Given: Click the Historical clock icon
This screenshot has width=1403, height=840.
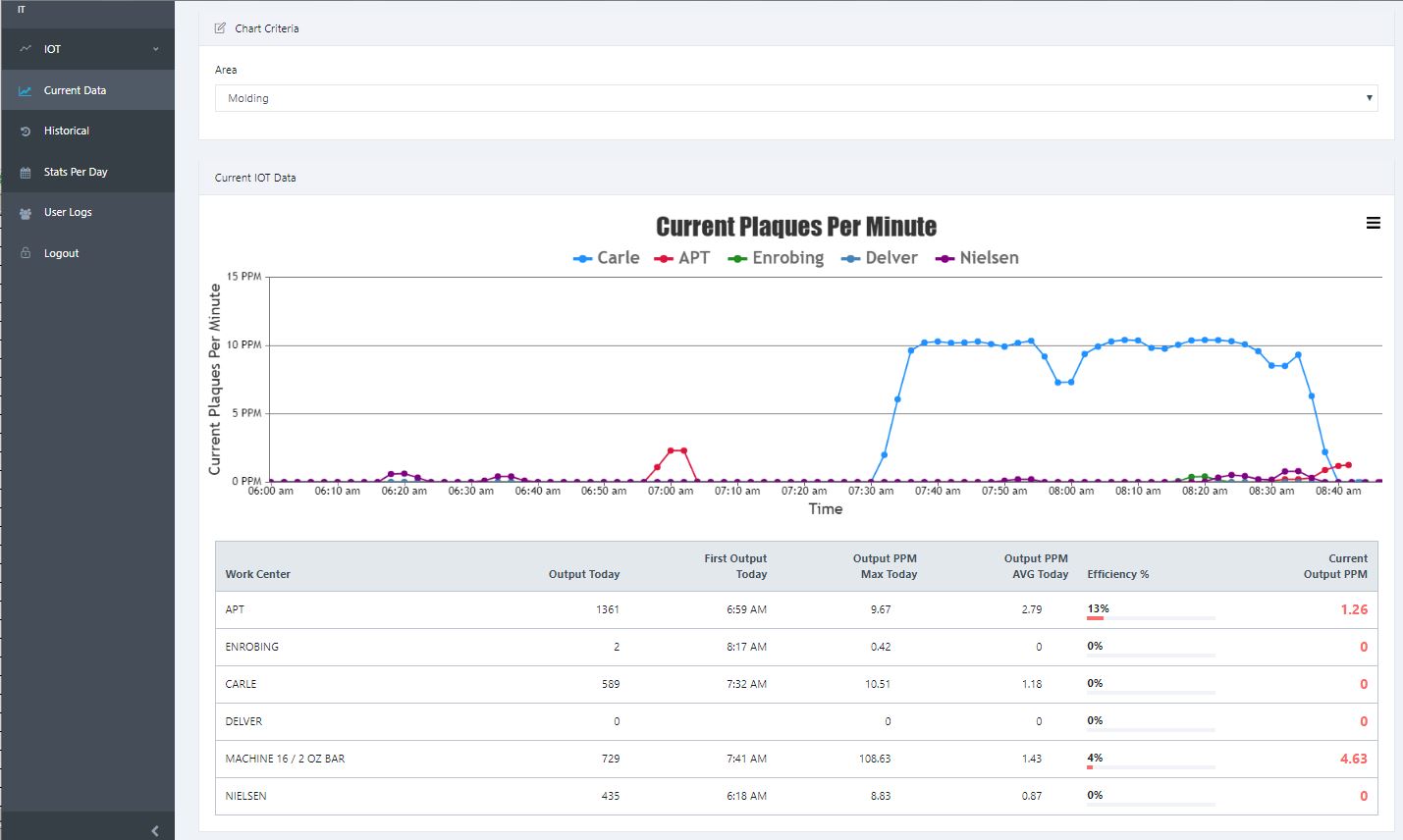Looking at the screenshot, I should point(26,131).
